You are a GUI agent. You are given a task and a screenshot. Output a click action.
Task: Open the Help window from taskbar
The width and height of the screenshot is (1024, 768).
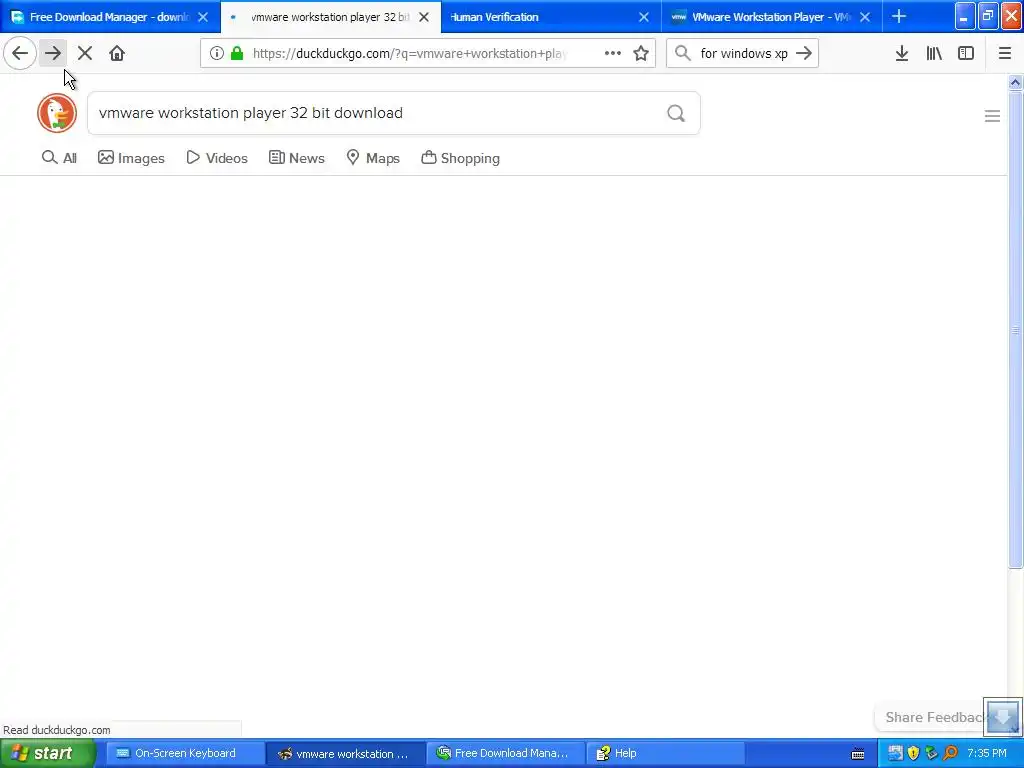tap(665, 754)
